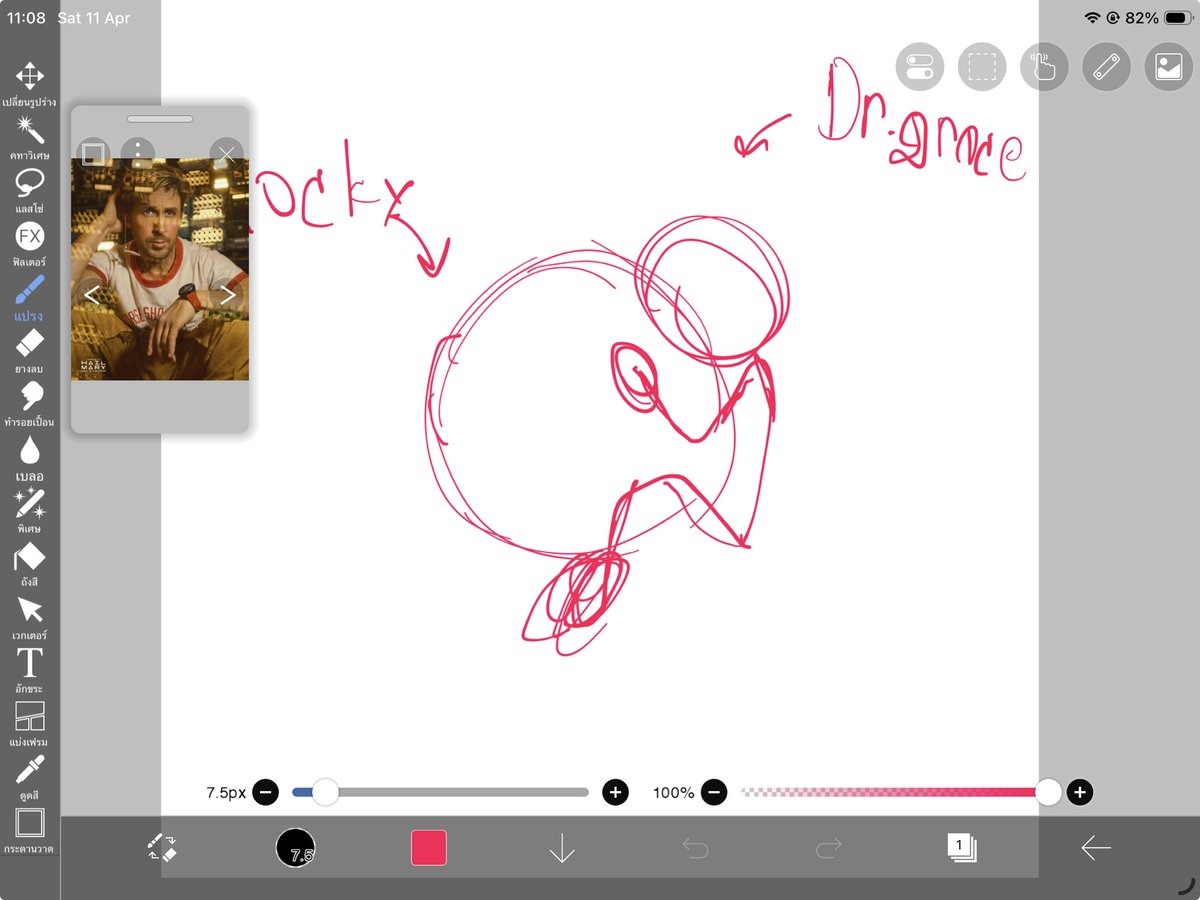Tap the down arrow to hide toolbar

(x=562, y=848)
